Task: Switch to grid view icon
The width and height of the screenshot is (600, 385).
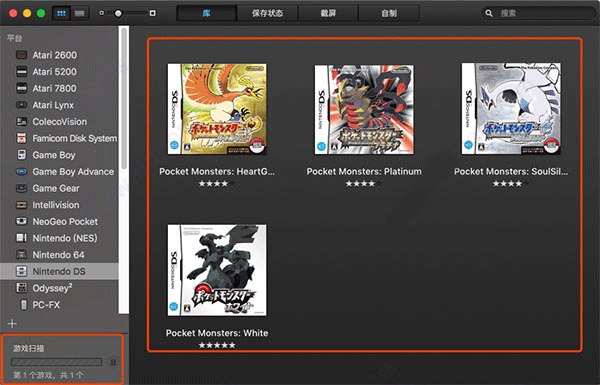Action: point(61,13)
